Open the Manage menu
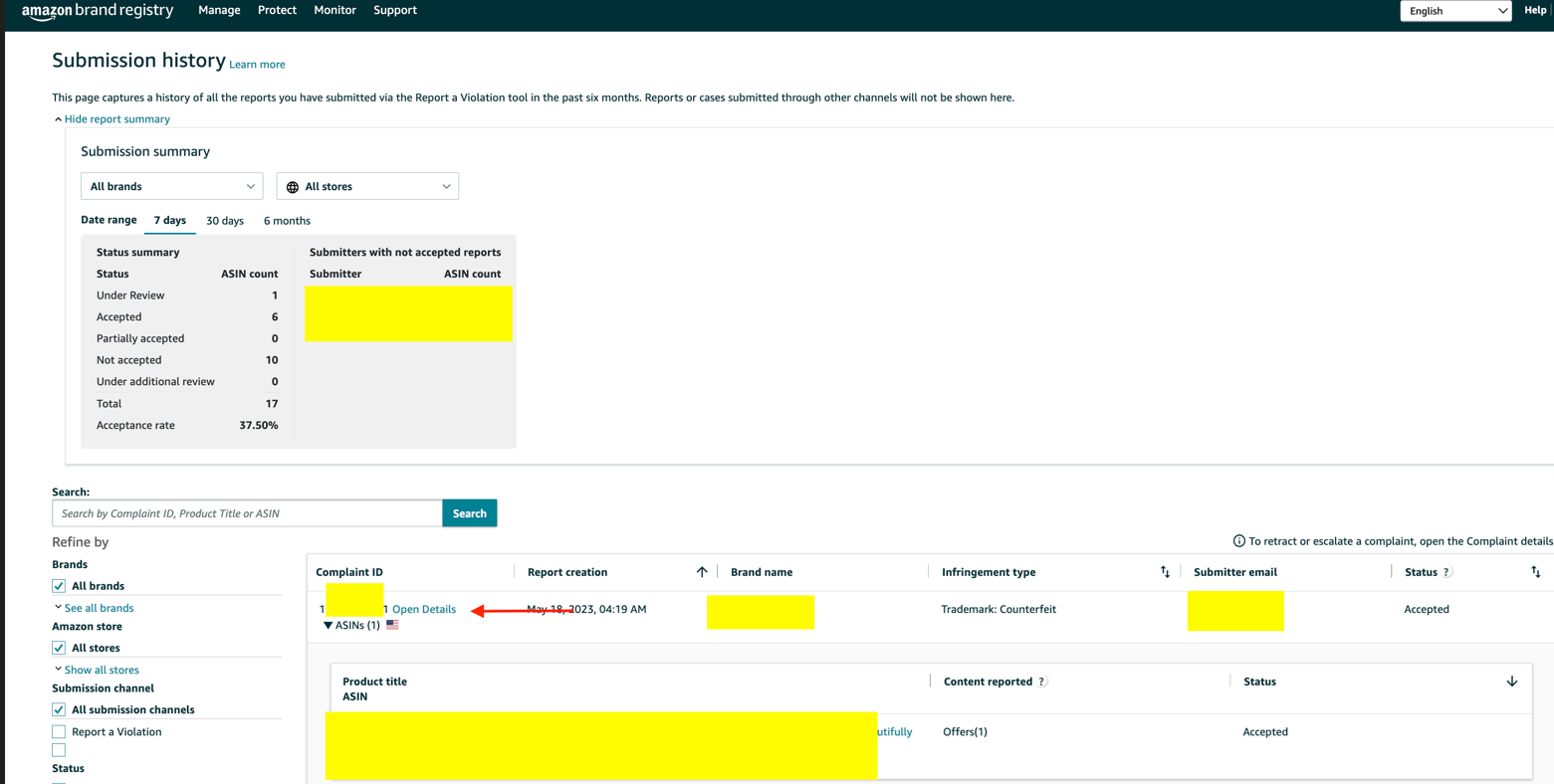1554x784 pixels. point(219,10)
